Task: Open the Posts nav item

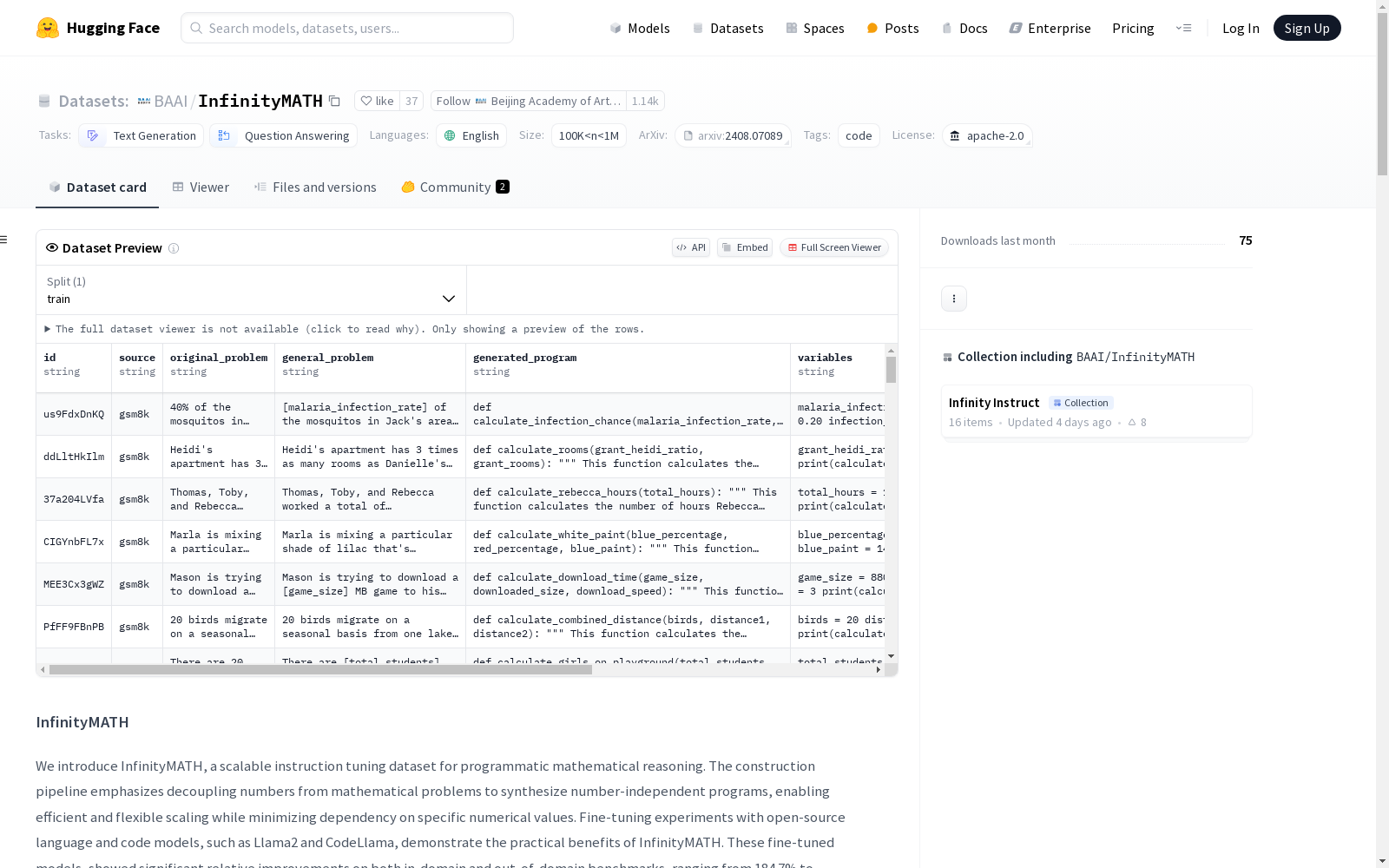Action: 893,28
